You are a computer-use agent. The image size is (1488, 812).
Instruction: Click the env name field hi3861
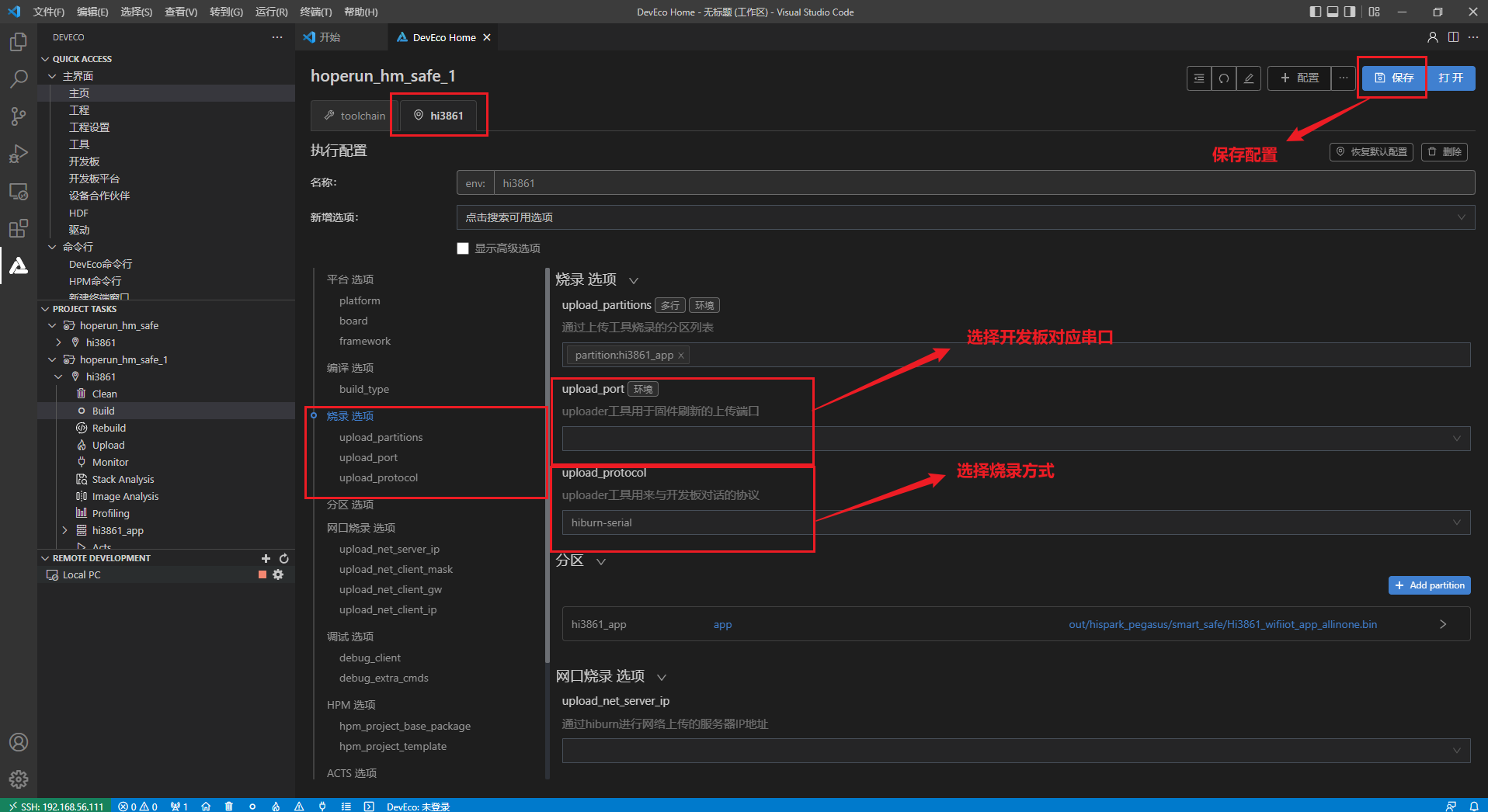point(984,183)
